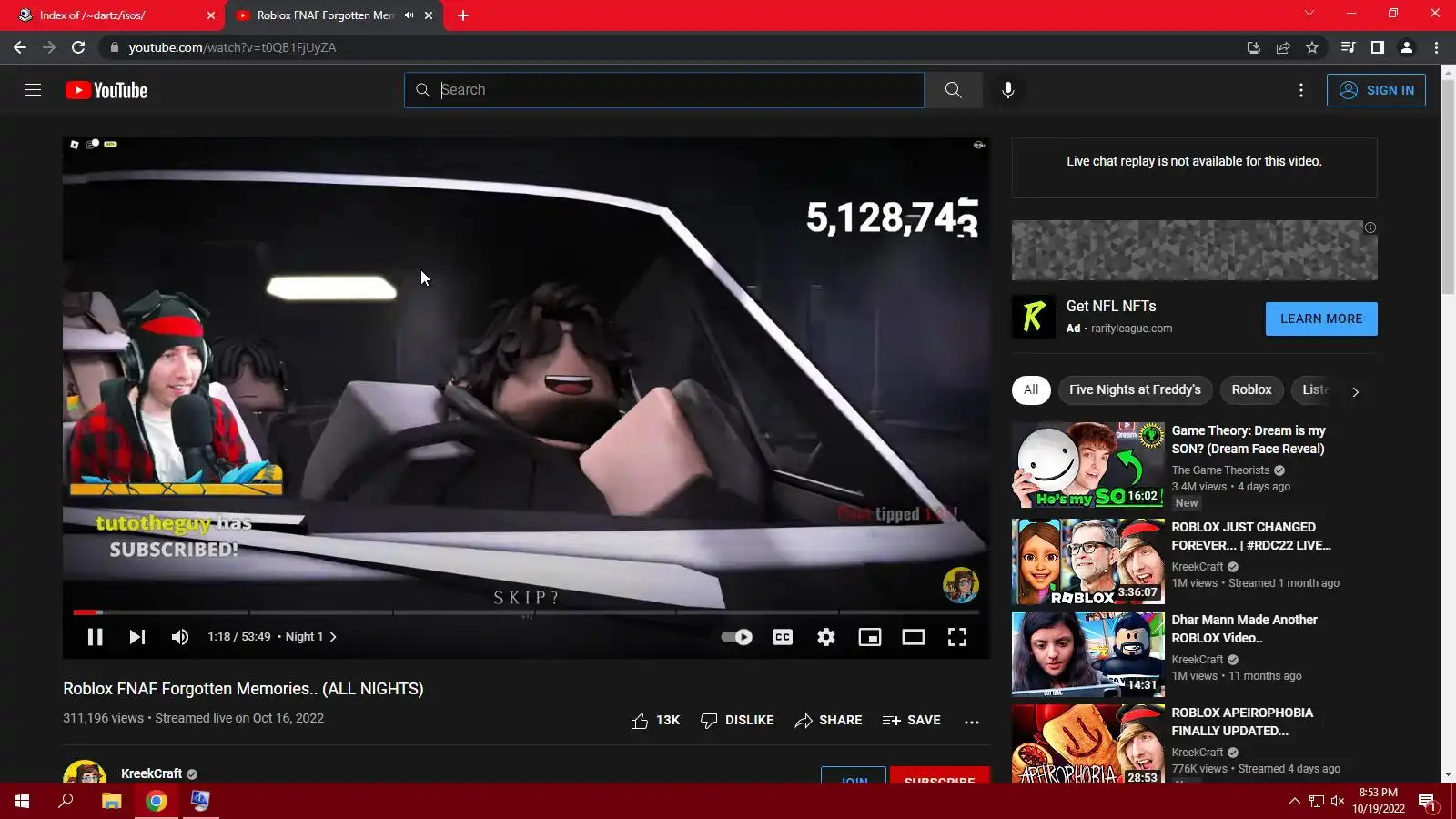Image resolution: width=1456 pixels, height=819 pixels.
Task: Show more filter chips with arrow
Action: (1355, 391)
